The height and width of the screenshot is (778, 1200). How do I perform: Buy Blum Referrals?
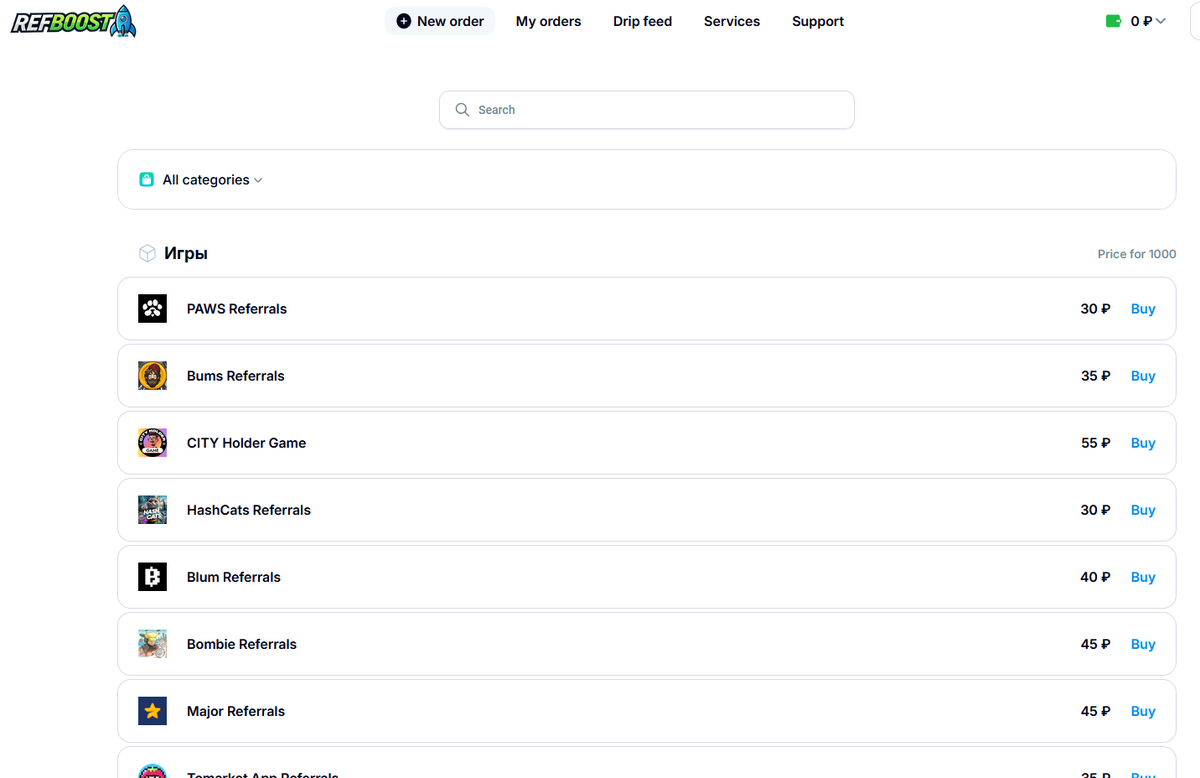pos(1143,577)
